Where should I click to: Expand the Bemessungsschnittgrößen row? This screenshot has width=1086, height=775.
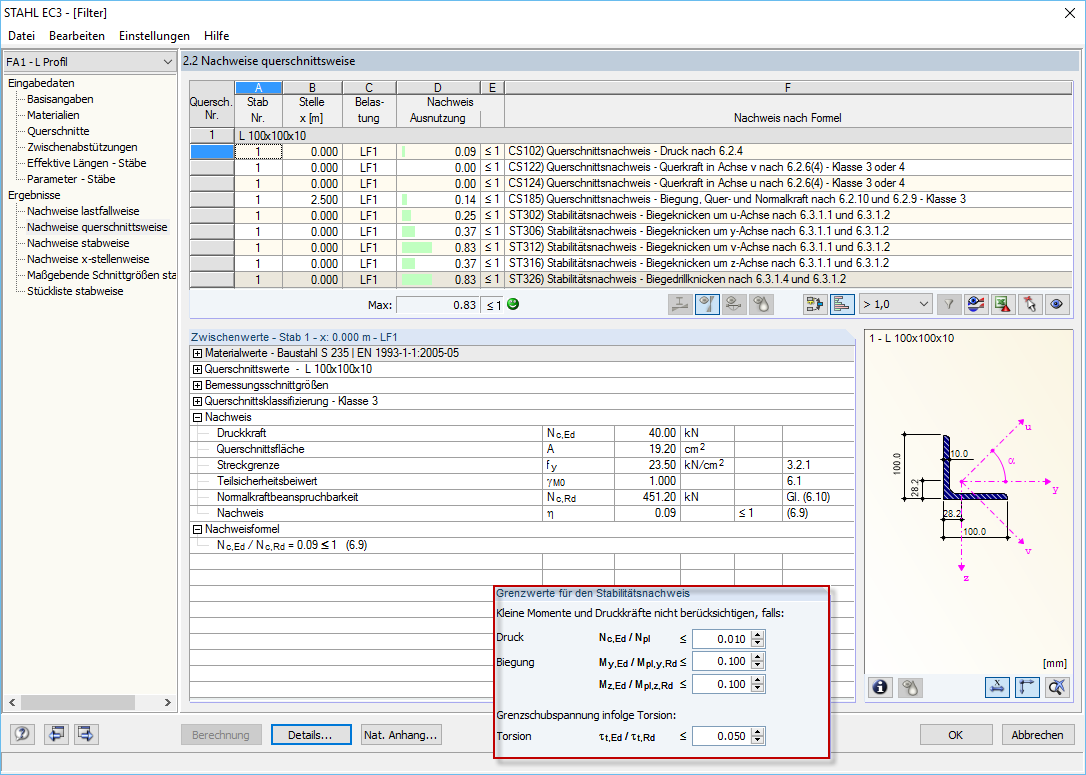(197, 385)
